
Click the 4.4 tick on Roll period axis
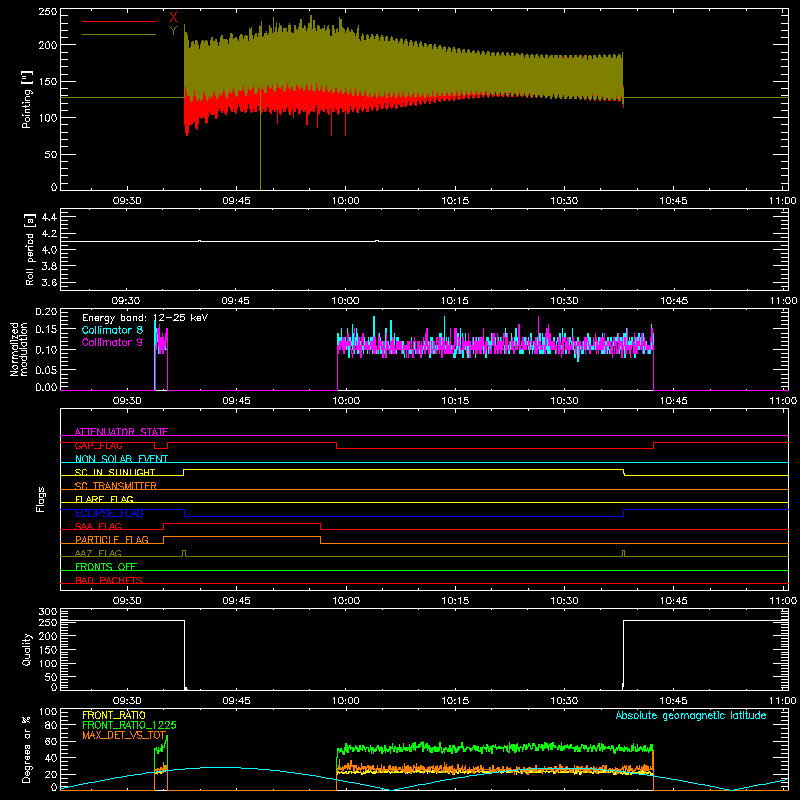point(49,217)
